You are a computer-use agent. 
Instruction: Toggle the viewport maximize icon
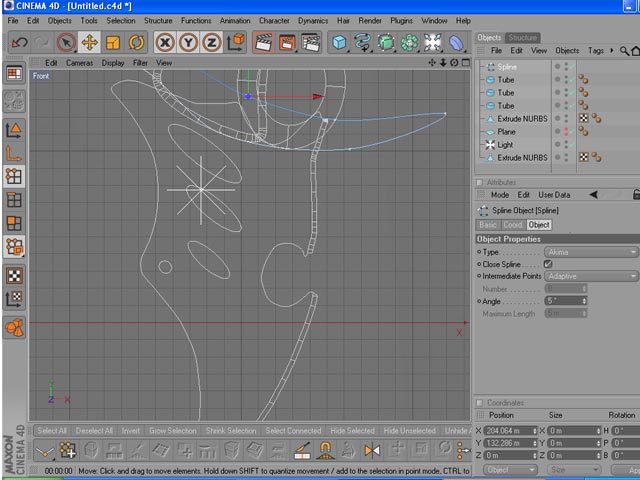[466, 62]
